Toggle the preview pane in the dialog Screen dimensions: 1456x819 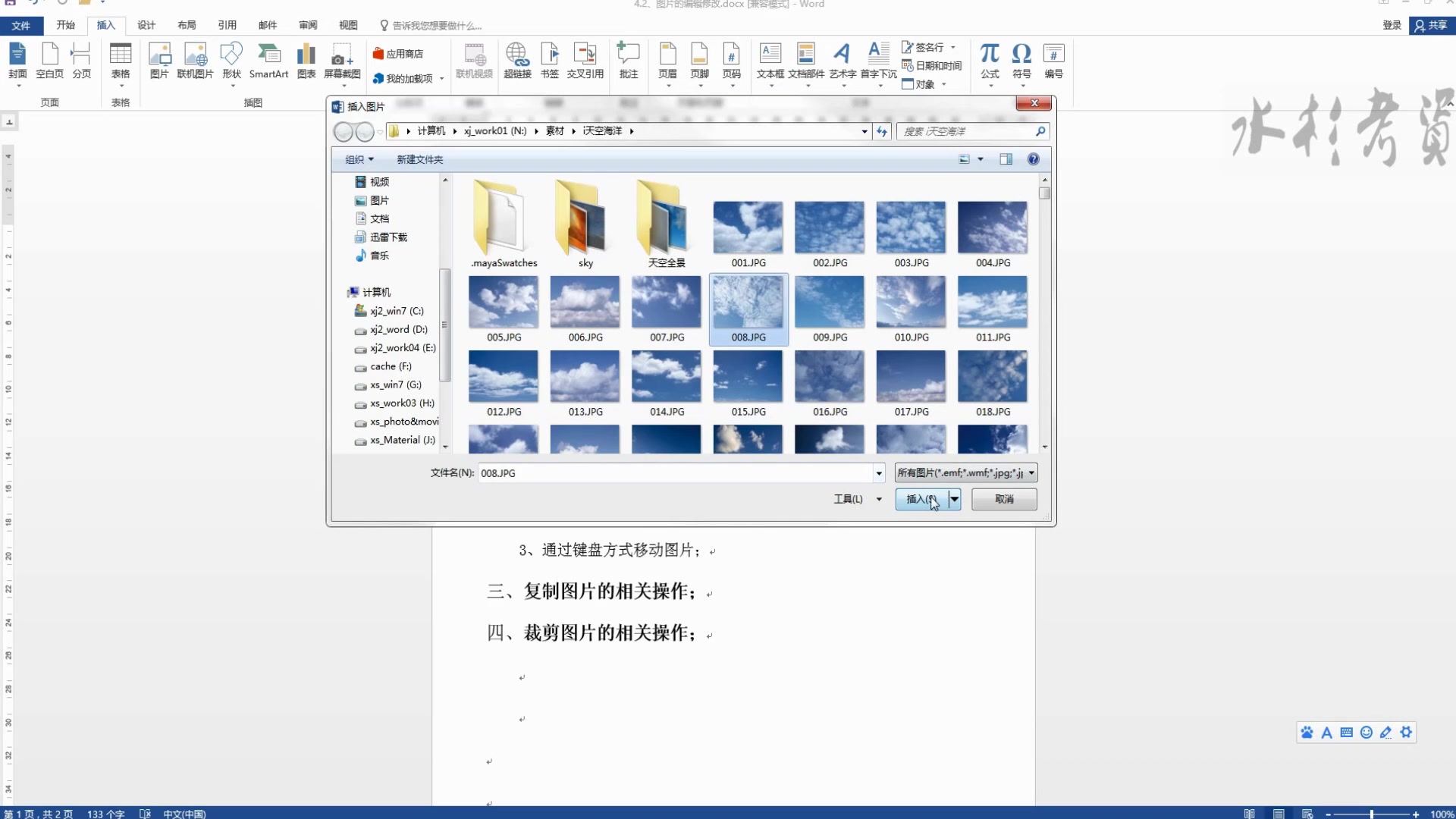1006,159
